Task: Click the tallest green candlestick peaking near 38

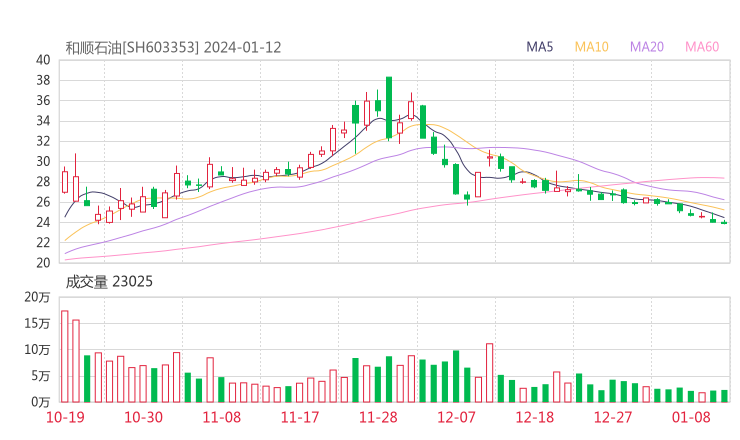Action: click(389, 108)
